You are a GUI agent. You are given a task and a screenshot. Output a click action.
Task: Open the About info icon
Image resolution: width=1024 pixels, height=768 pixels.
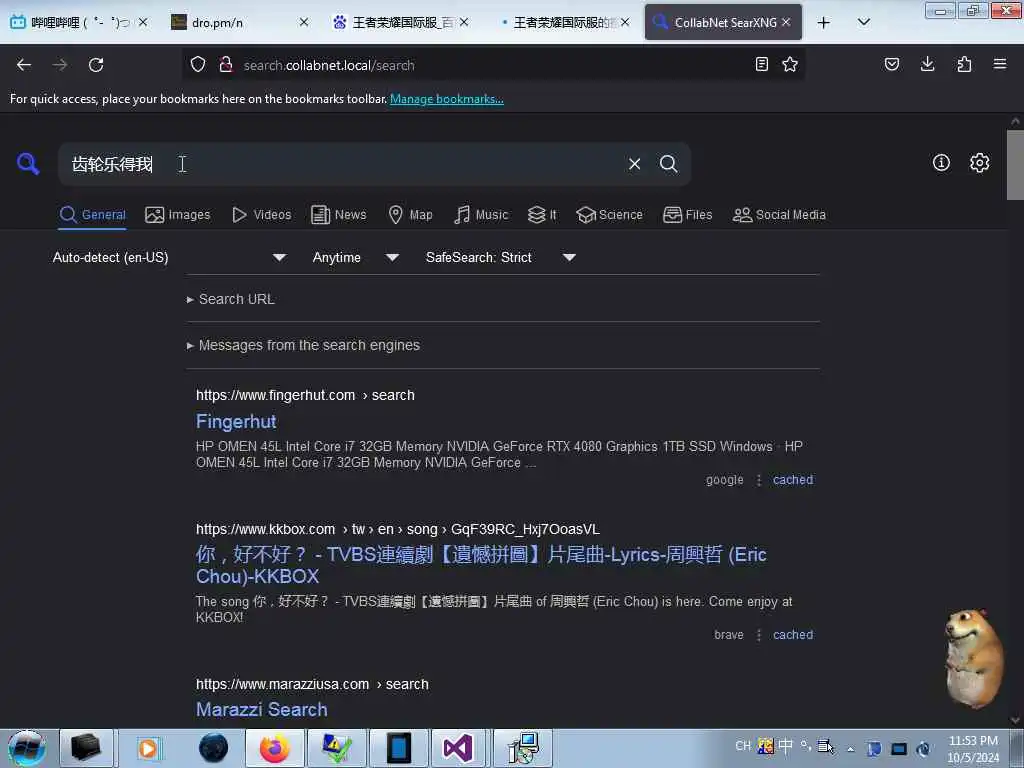[941, 163]
